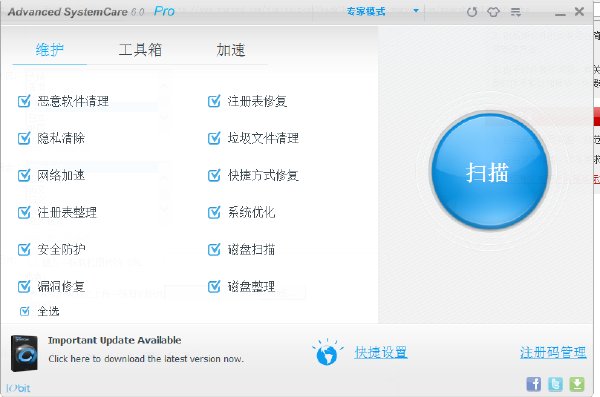Toggle the 全选 select-all checkbox
Screen dimensions: 600x397
click(24, 311)
